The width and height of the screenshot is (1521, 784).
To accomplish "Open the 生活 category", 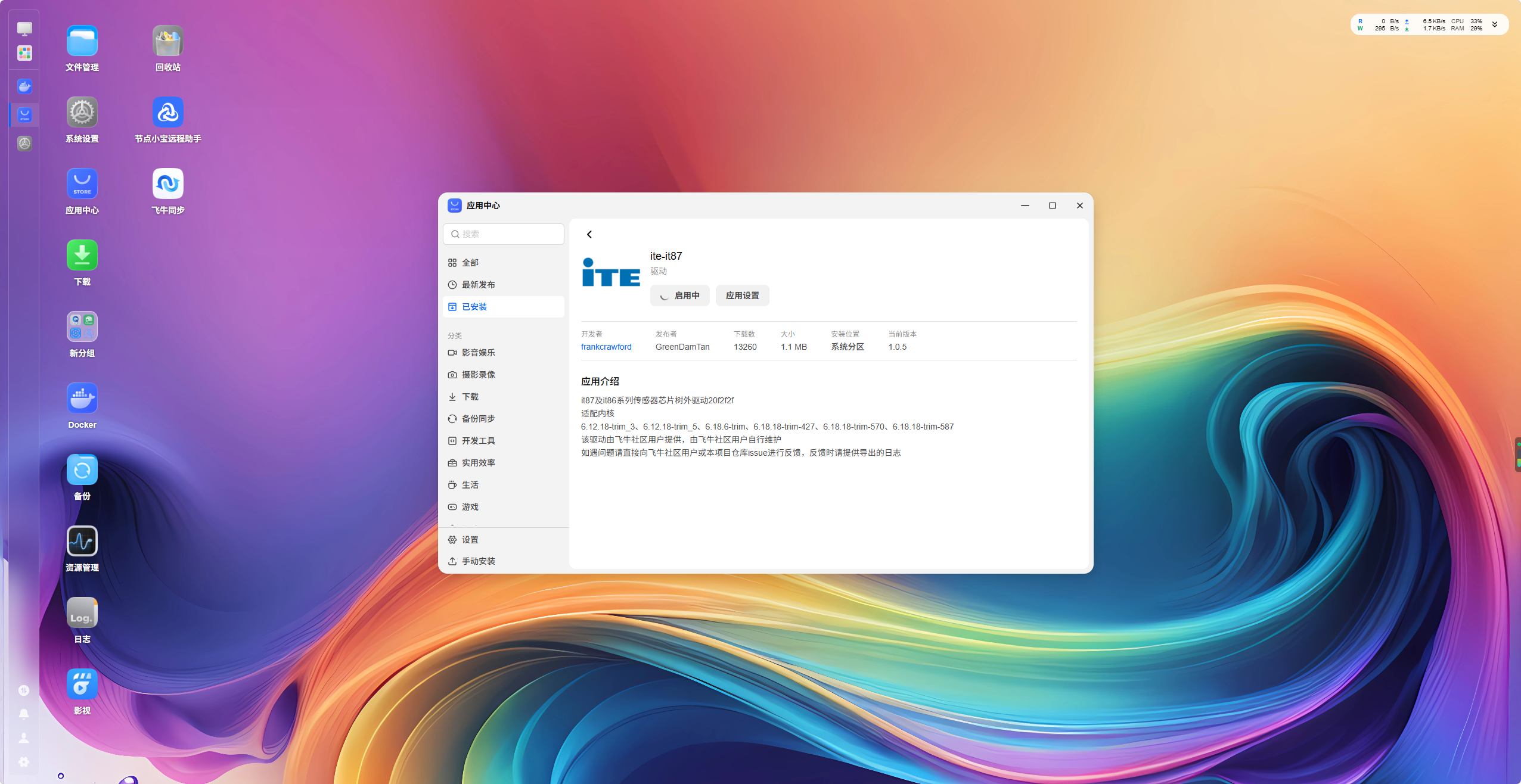I will pyautogui.click(x=504, y=485).
